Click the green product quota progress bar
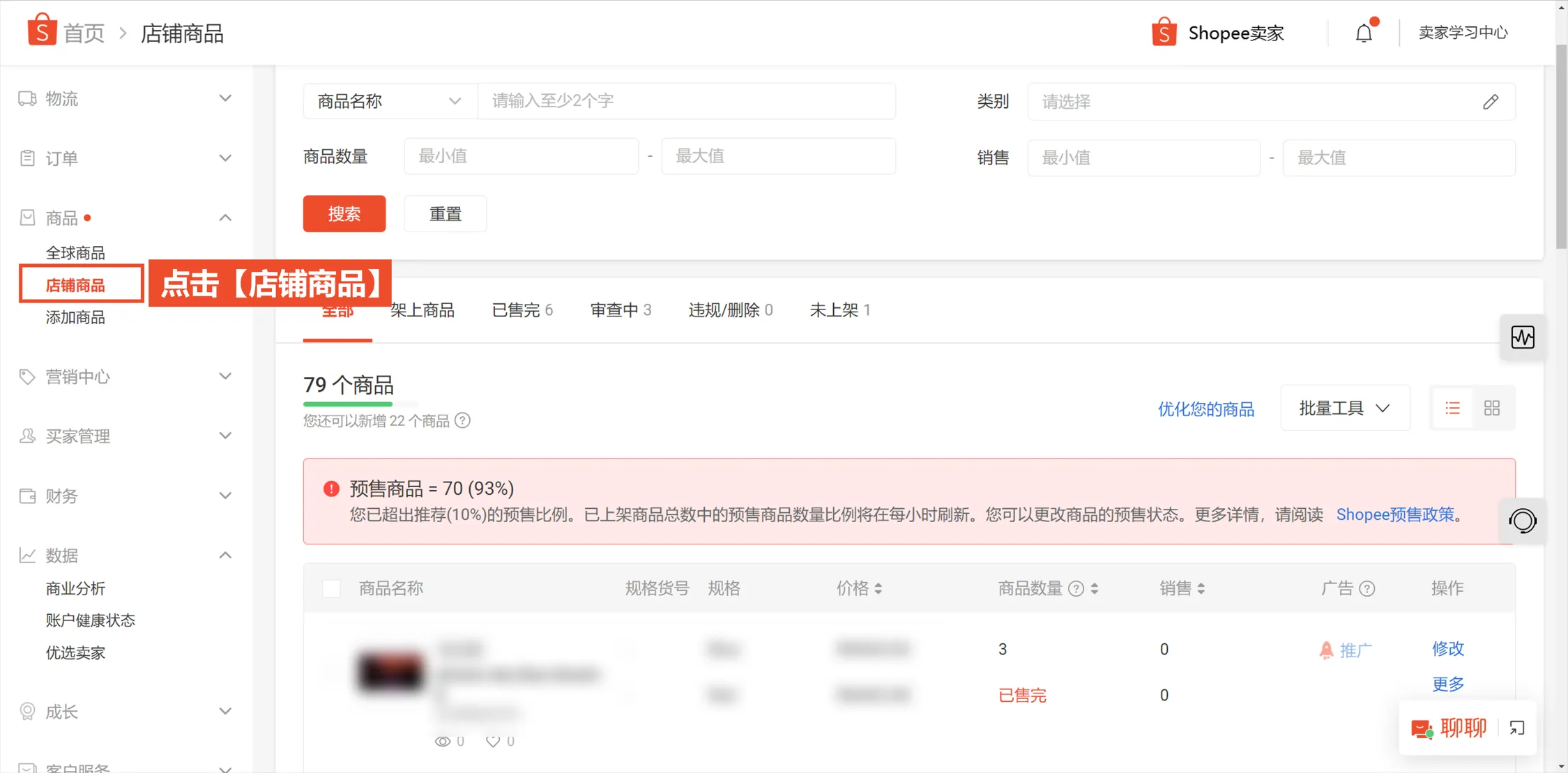Screen dimensions: 1568x773 click(349, 404)
